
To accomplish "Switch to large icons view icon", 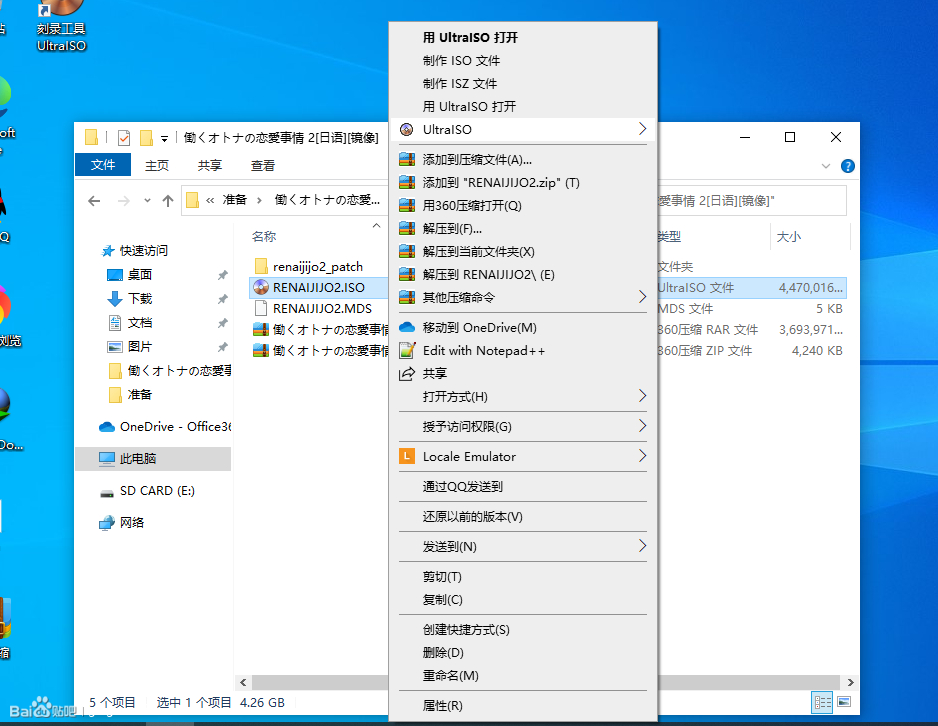I will 844,702.
